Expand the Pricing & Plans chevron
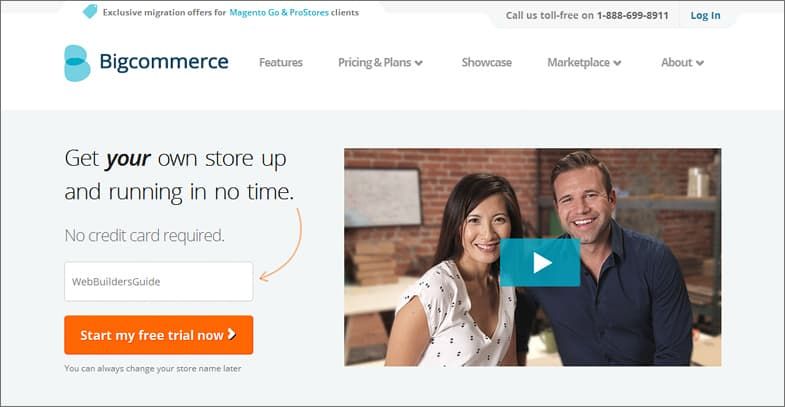 [x=419, y=63]
